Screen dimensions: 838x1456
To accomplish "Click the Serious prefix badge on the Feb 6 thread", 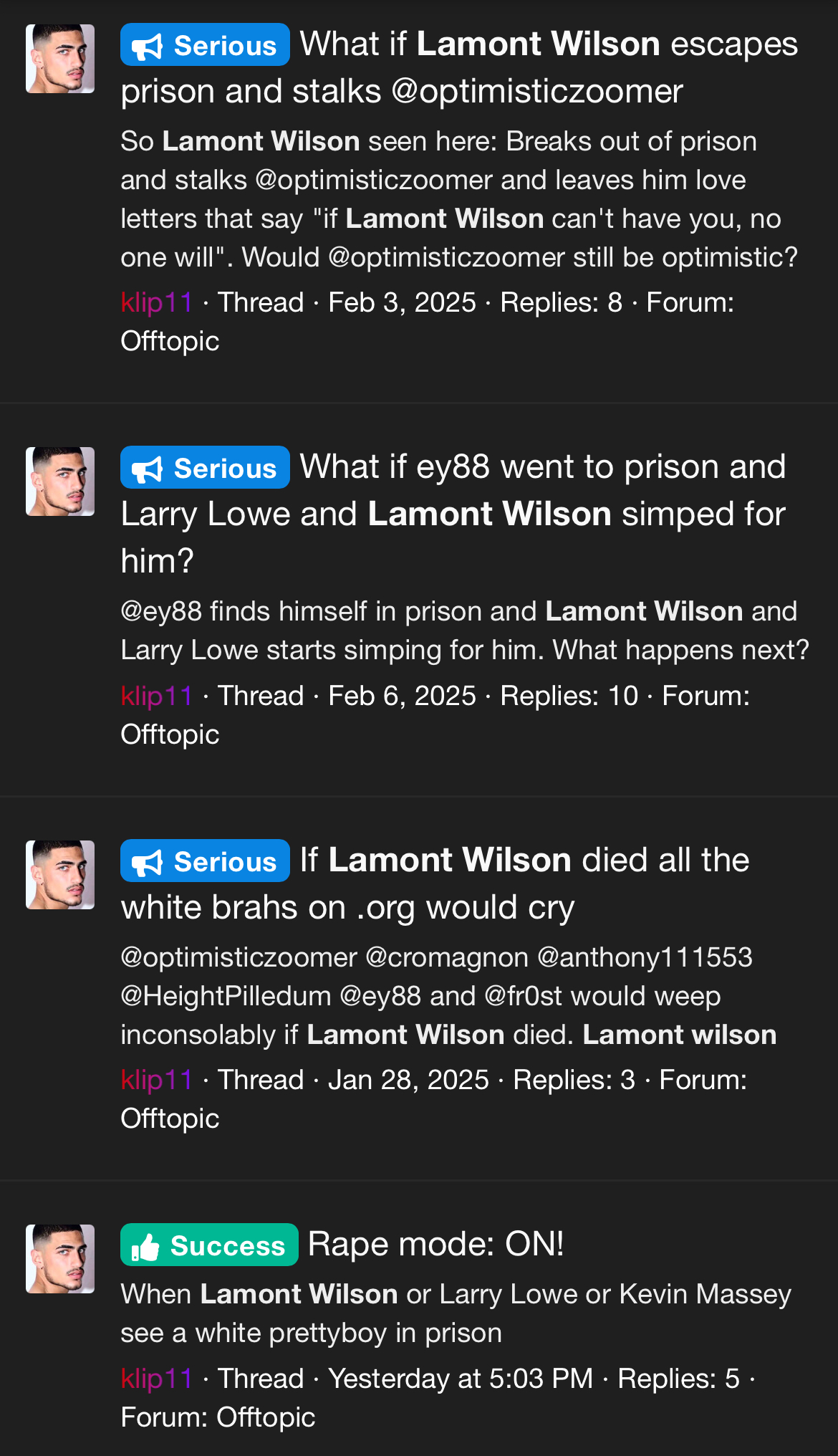I will coord(205,468).
